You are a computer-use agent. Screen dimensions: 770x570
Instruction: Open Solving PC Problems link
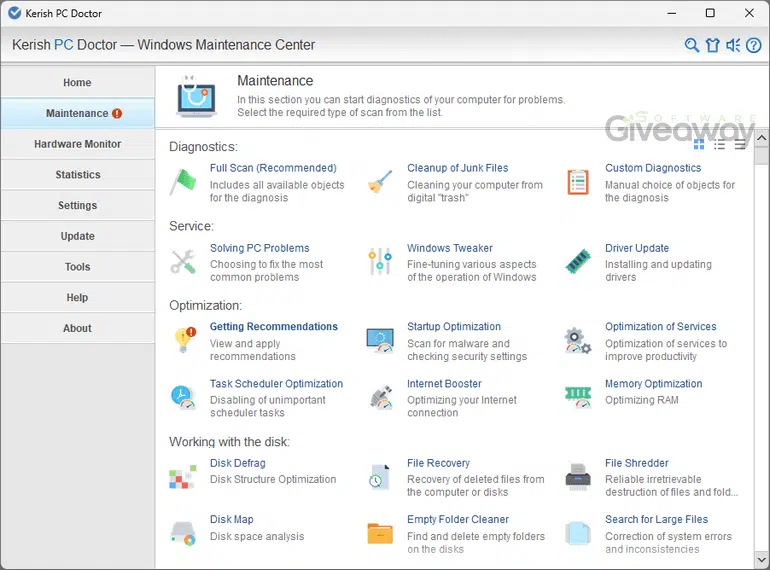point(259,248)
